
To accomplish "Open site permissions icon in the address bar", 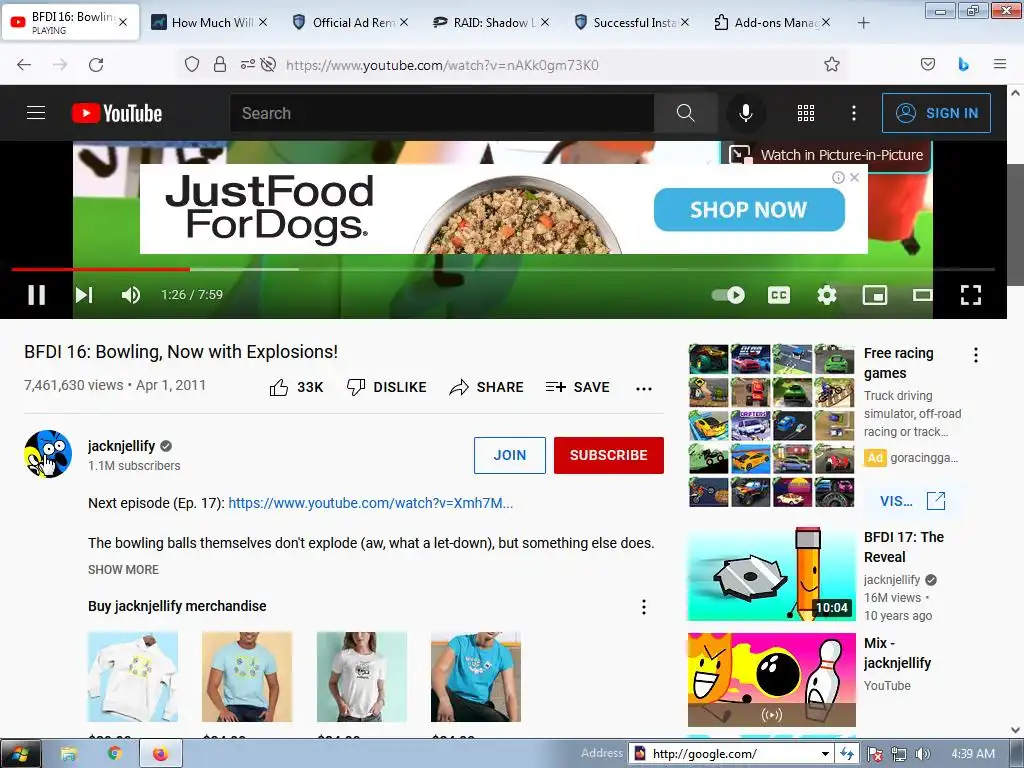I will pyautogui.click(x=248, y=65).
